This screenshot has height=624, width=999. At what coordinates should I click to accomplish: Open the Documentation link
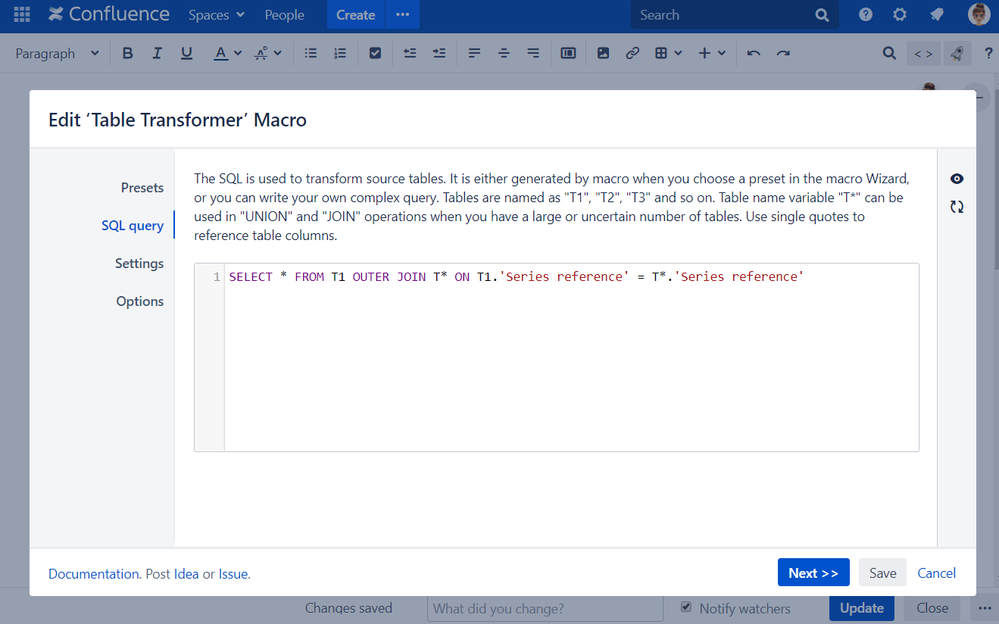[x=94, y=574]
